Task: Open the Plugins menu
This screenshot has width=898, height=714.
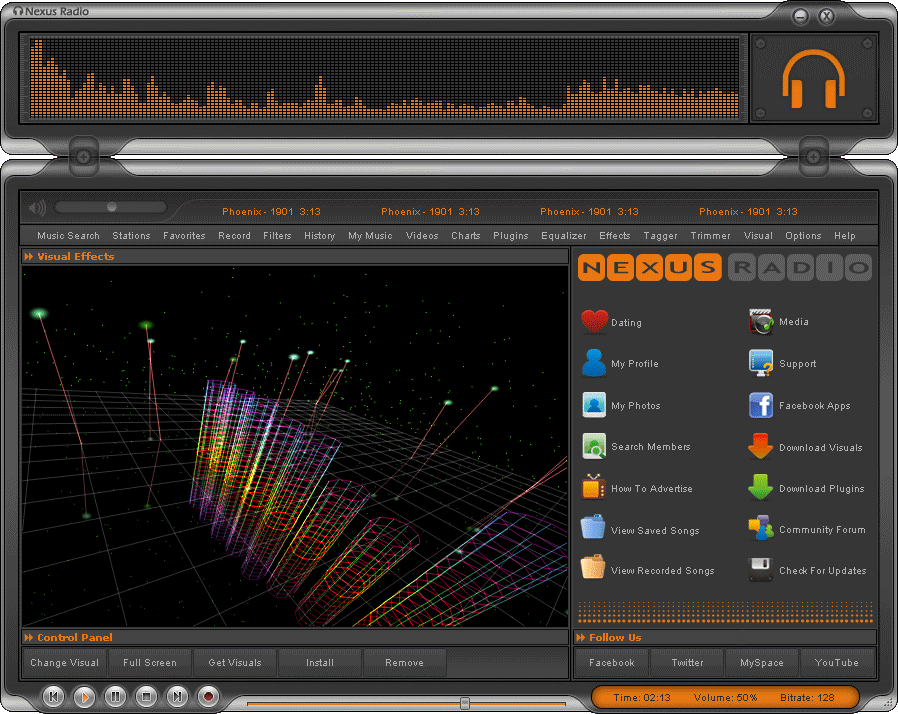Action: pyautogui.click(x=511, y=235)
